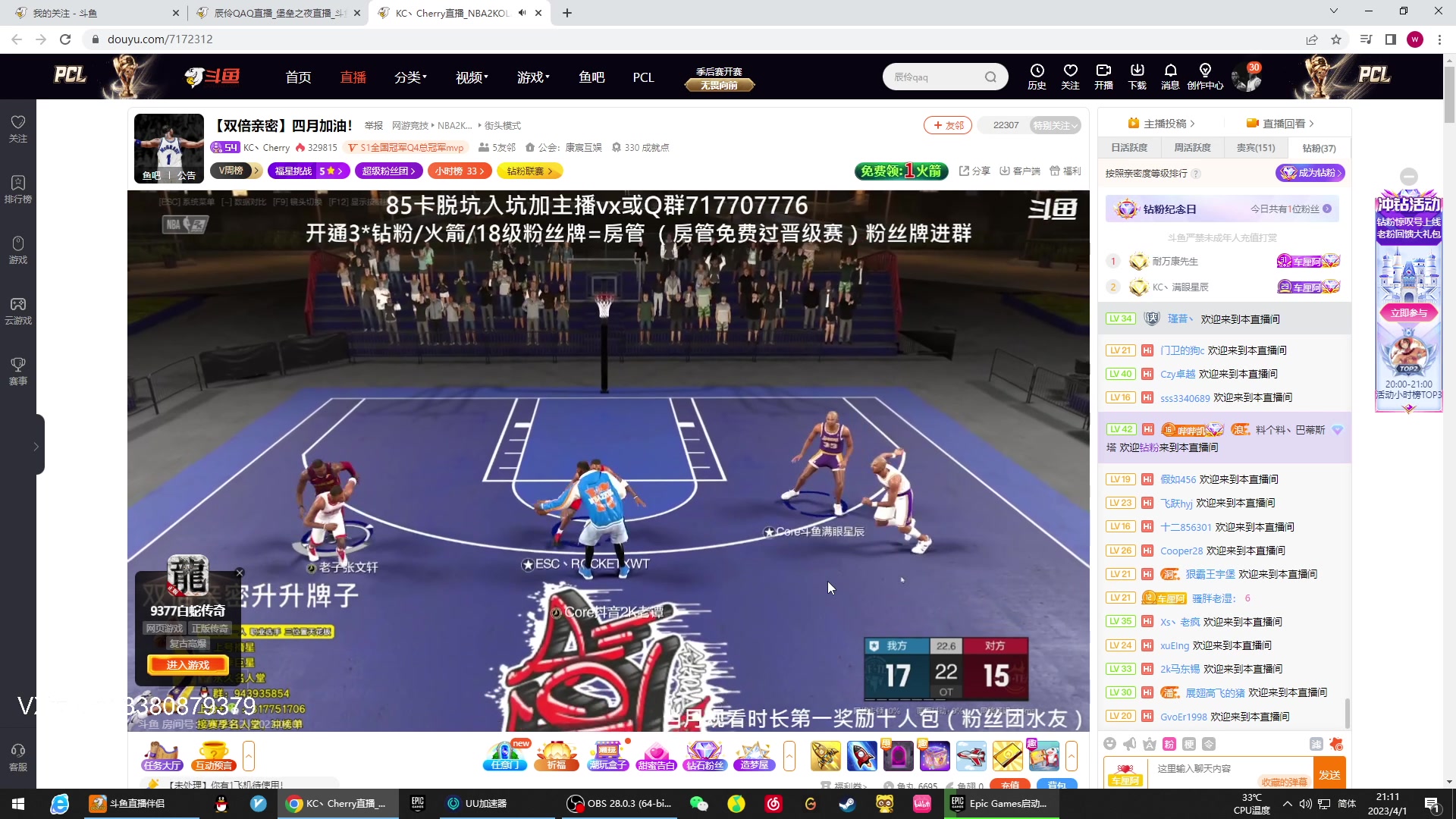This screenshot has width=1456, height=819.
Task: Click the 梗 icon in chat toolbar
Action: 1189,744
